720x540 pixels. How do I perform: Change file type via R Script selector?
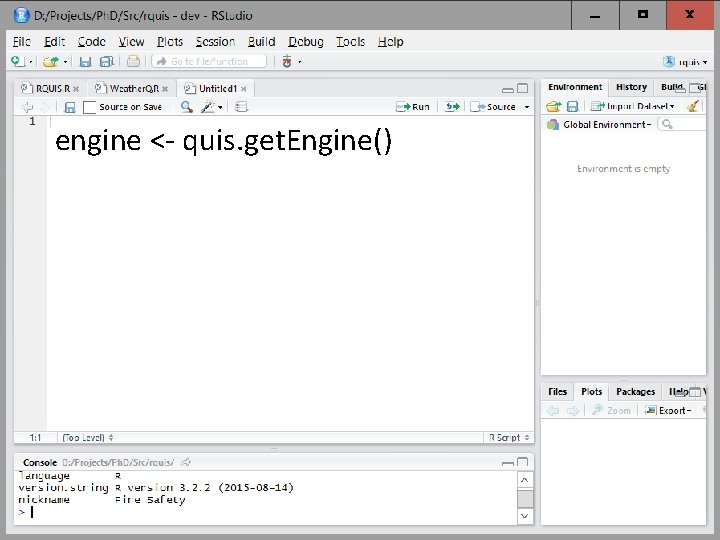(509, 438)
